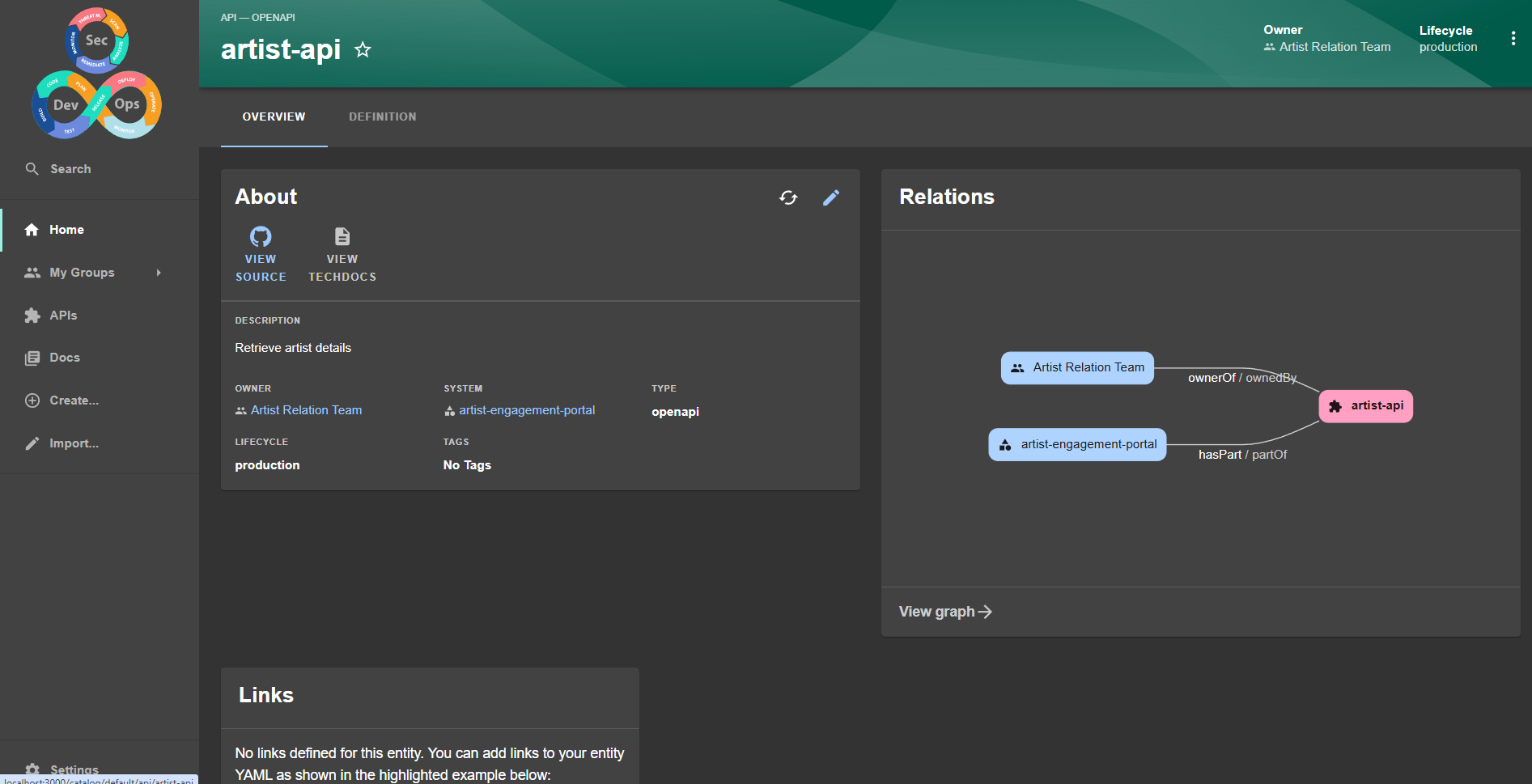Refresh entity with the sync icon
This screenshot has height=784, width=1532.
(x=788, y=197)
